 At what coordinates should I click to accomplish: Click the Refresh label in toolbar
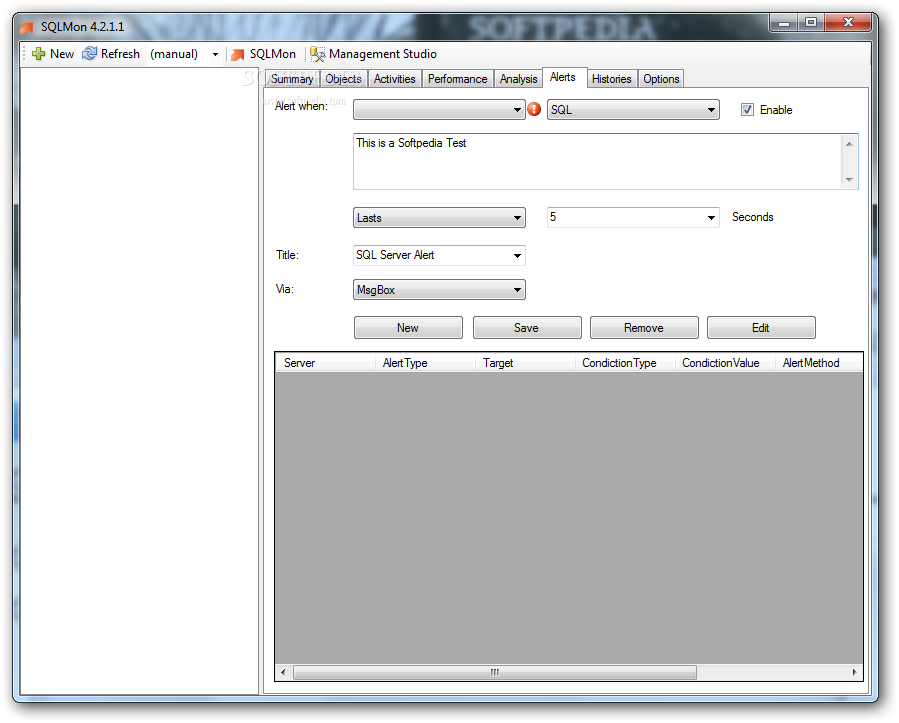[x=120, y=54]
